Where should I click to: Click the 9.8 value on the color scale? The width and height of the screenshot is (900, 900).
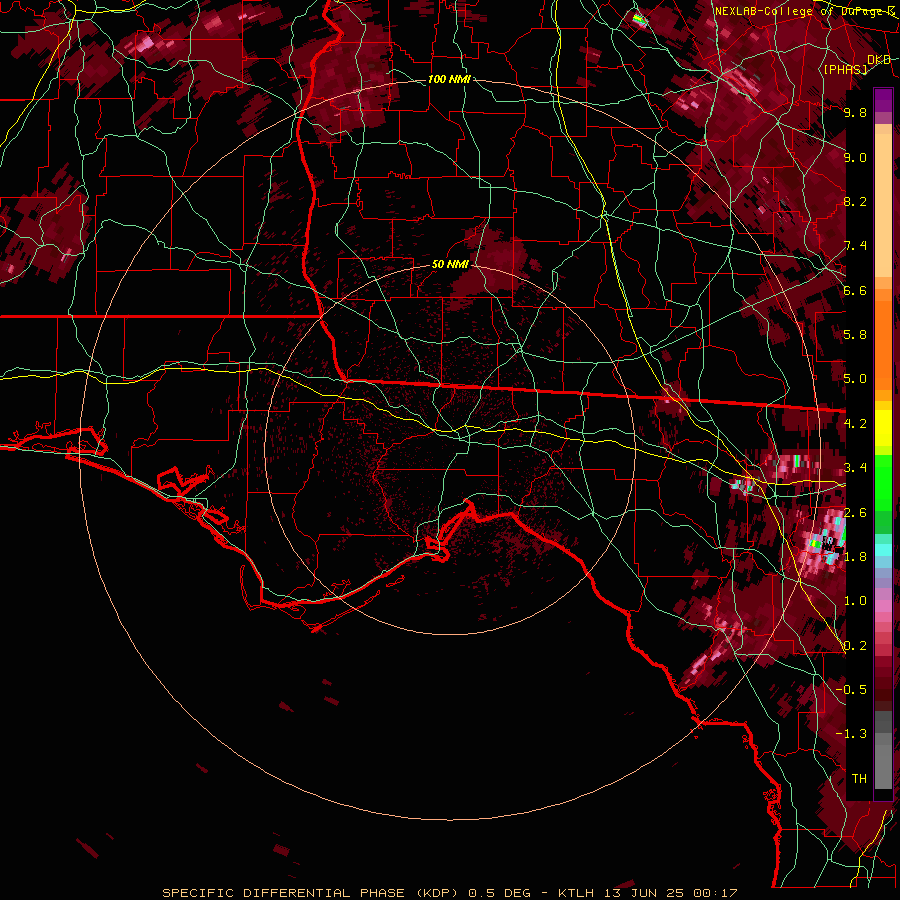pos(855,112)
